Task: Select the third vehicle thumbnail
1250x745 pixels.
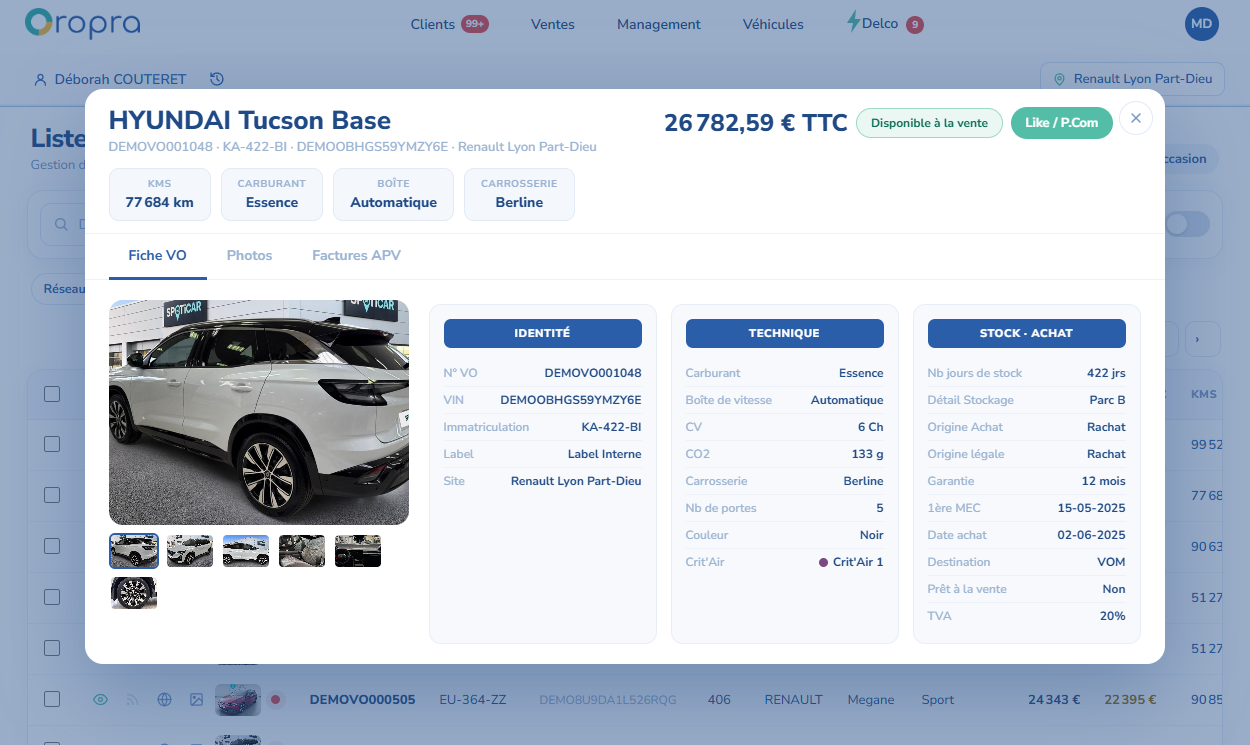Action: 246,551
